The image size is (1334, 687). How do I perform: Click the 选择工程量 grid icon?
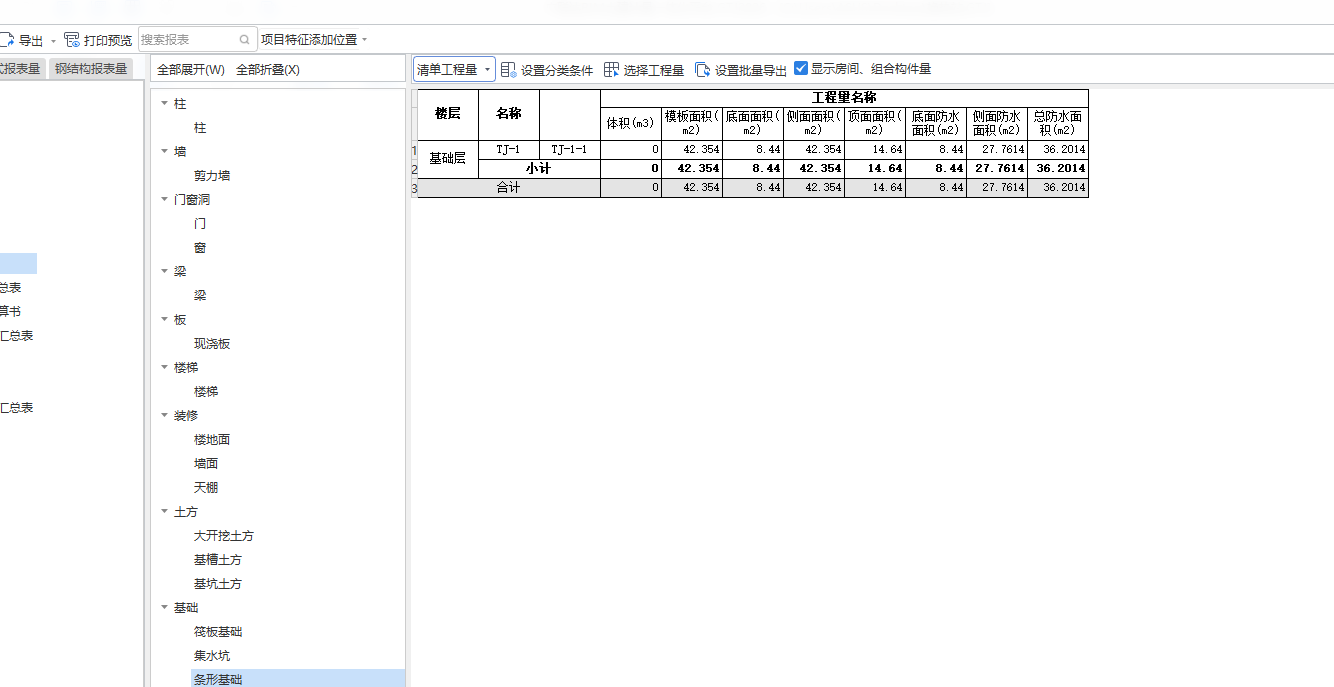pyautogui.click(x=612, y=70)
